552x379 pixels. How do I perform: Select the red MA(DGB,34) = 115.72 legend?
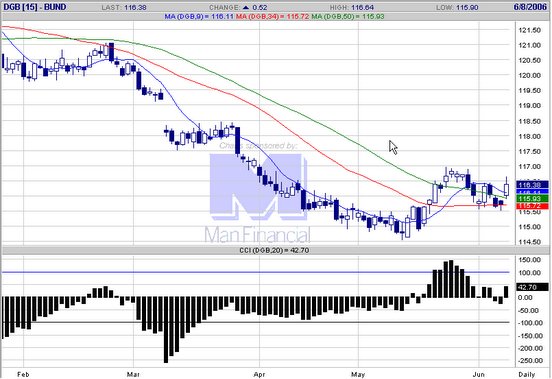(272, 16)
